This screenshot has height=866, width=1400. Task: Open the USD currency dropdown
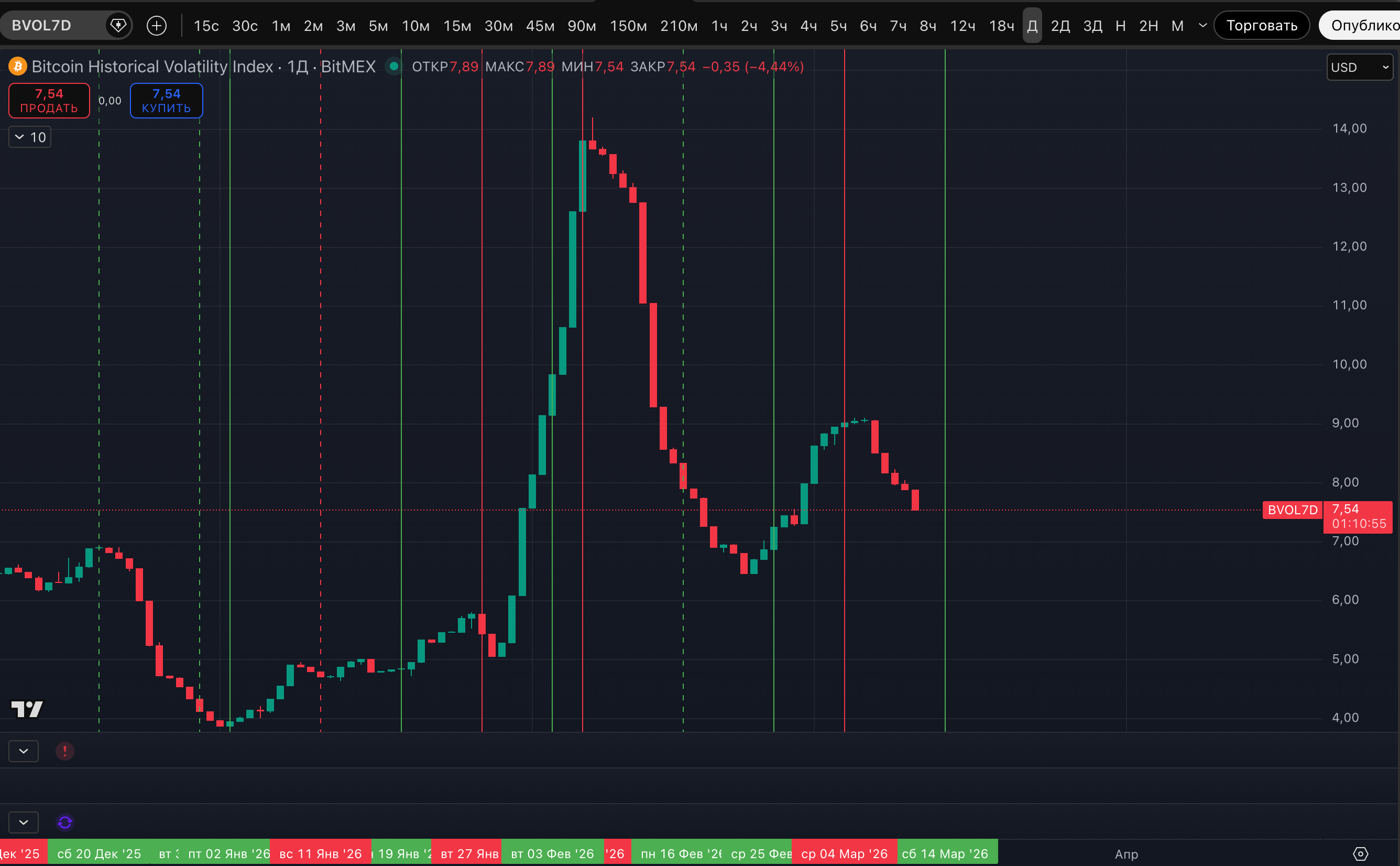pyautogui.click(x=1359, y=67)
